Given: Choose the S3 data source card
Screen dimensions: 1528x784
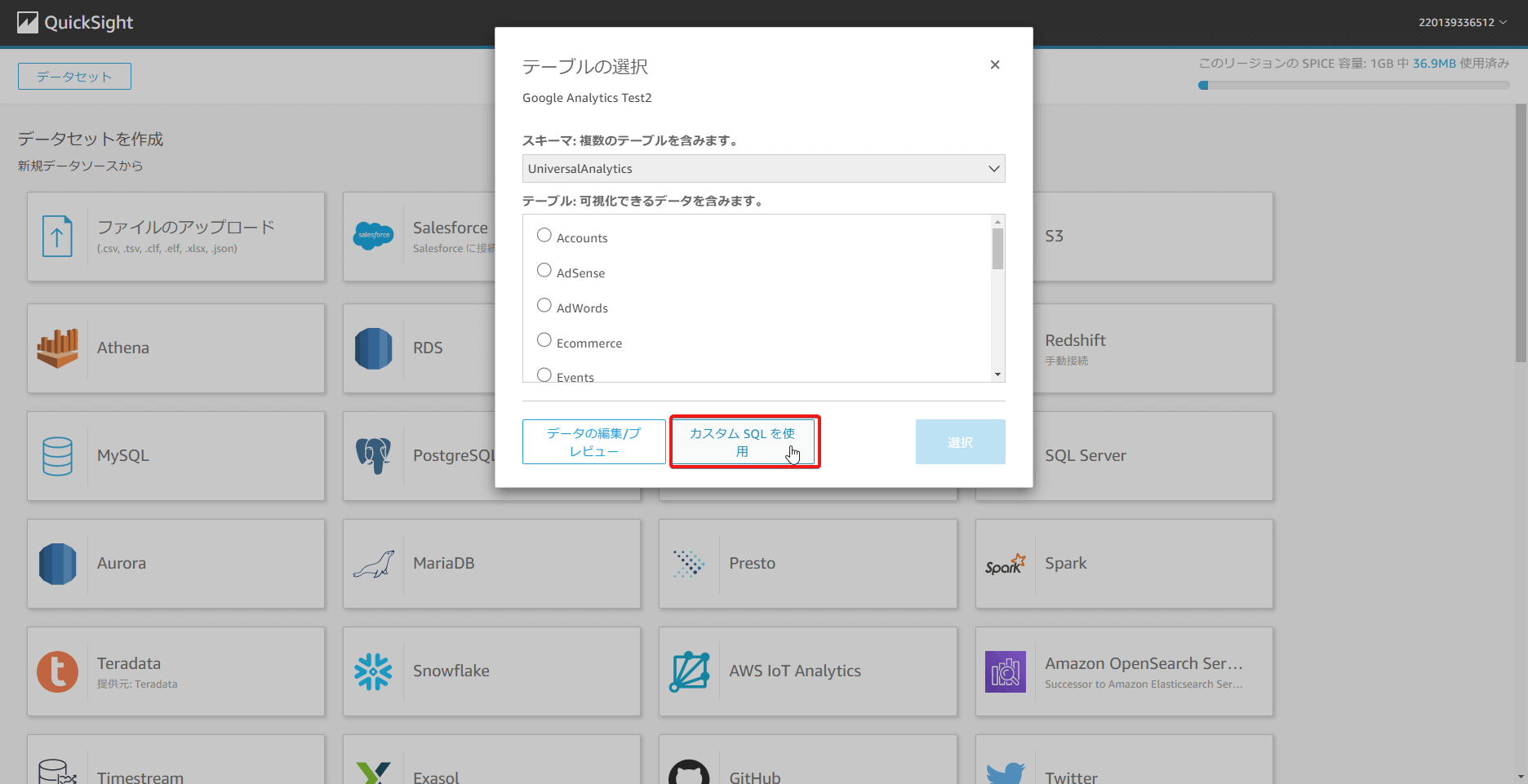Looking at the screenshot, I should 1153,237.
